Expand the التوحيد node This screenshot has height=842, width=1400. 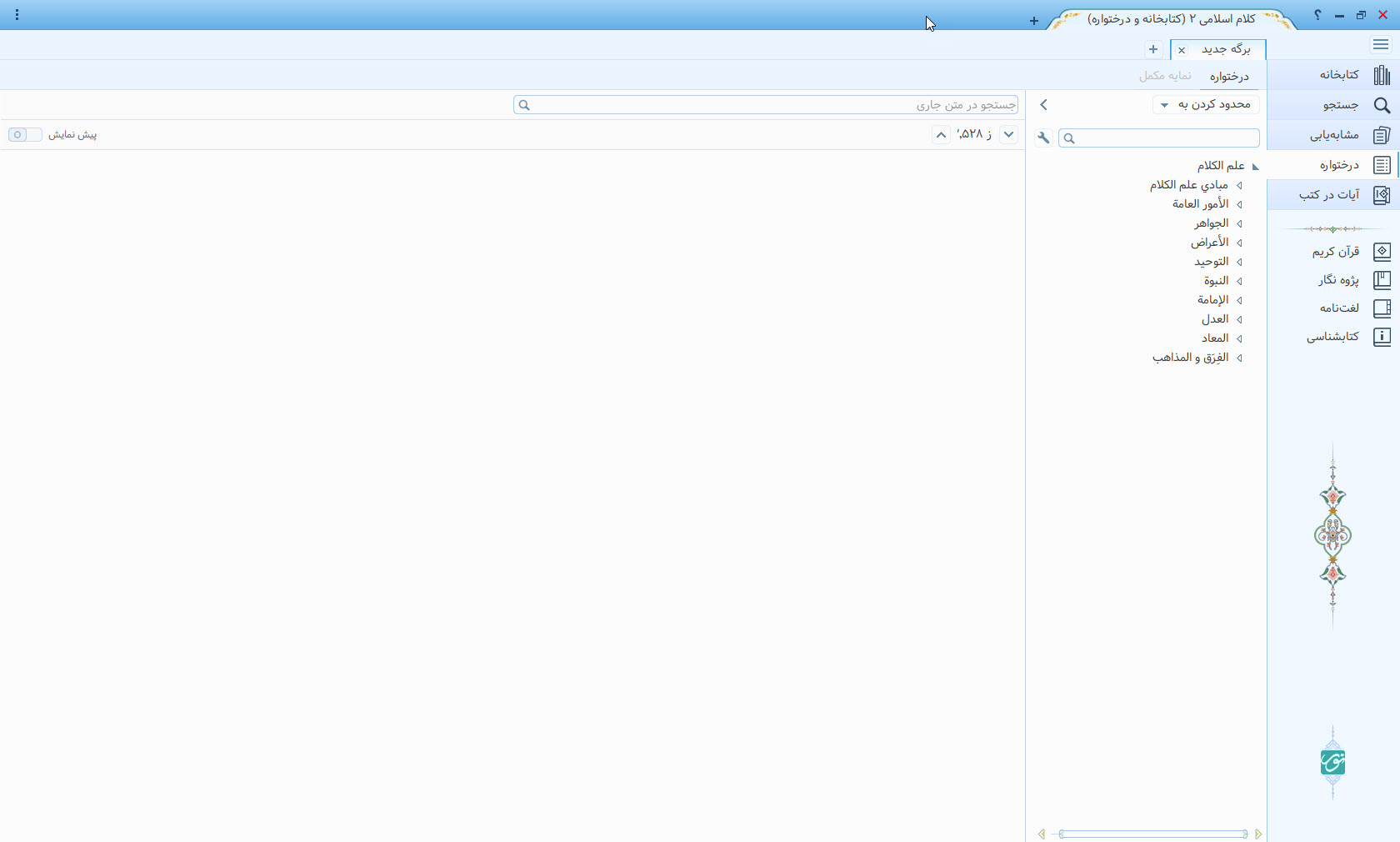click(1239, 263)
